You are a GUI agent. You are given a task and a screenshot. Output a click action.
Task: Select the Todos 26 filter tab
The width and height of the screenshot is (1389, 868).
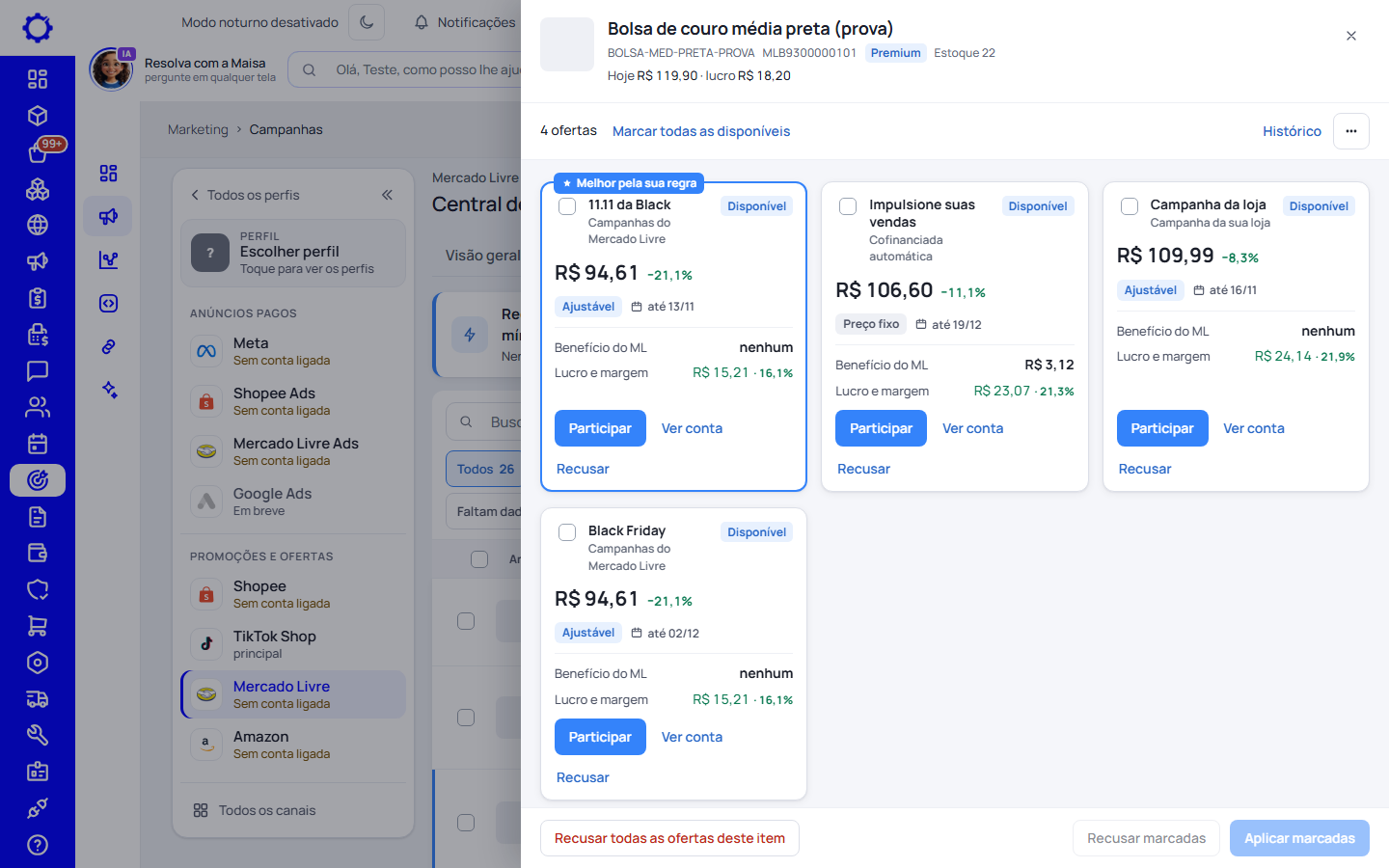485,469
